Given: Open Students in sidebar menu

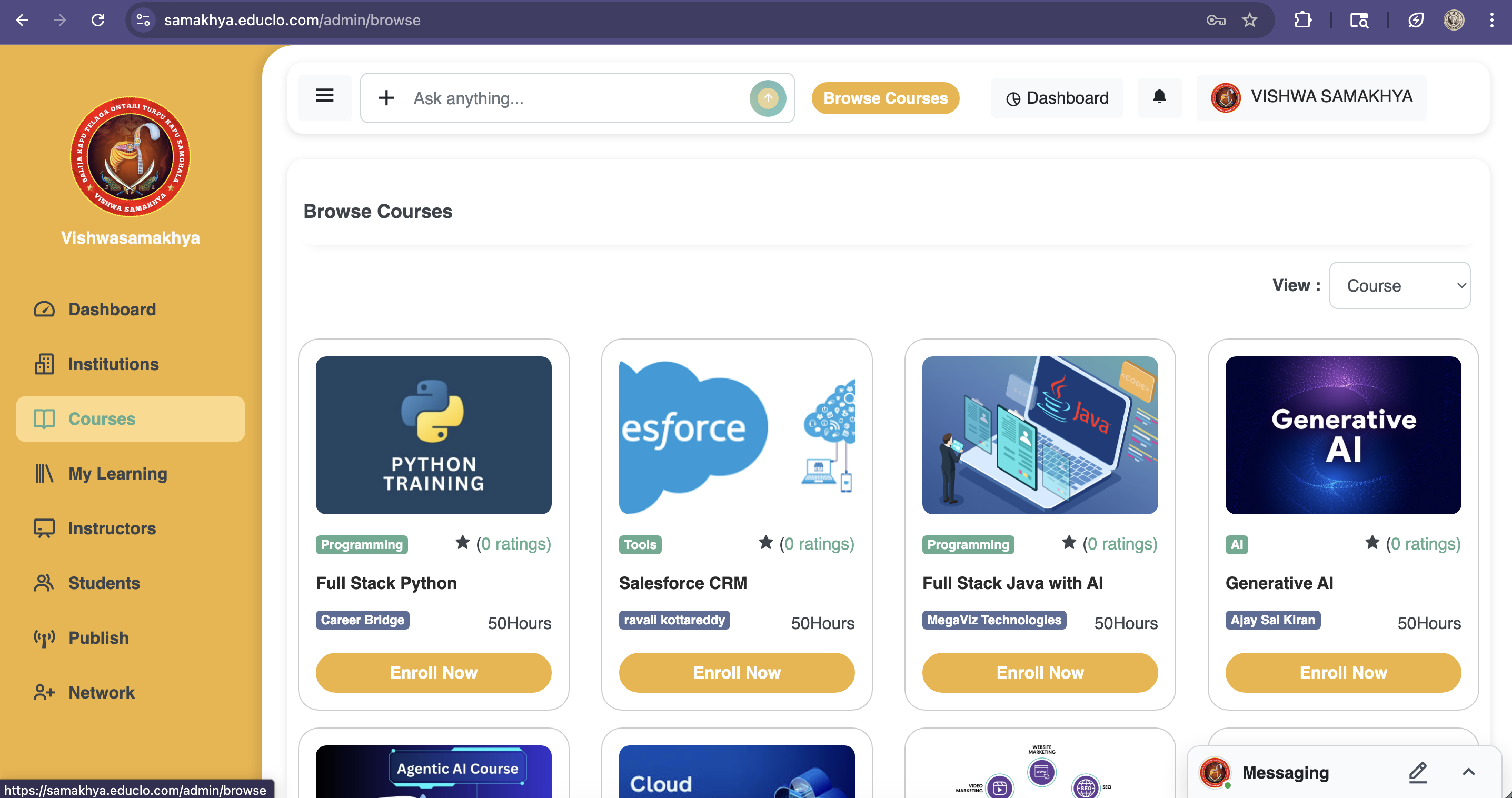Looking at the screenshot, I should coord(131,583).
